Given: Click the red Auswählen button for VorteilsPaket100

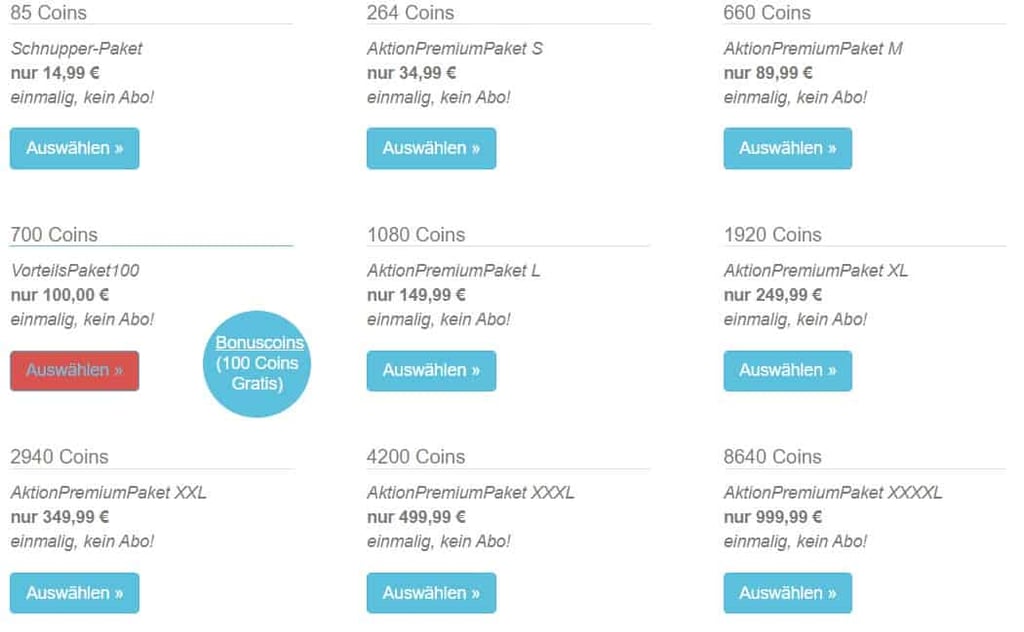Looking at the screenshot, I should coord(74,371).
